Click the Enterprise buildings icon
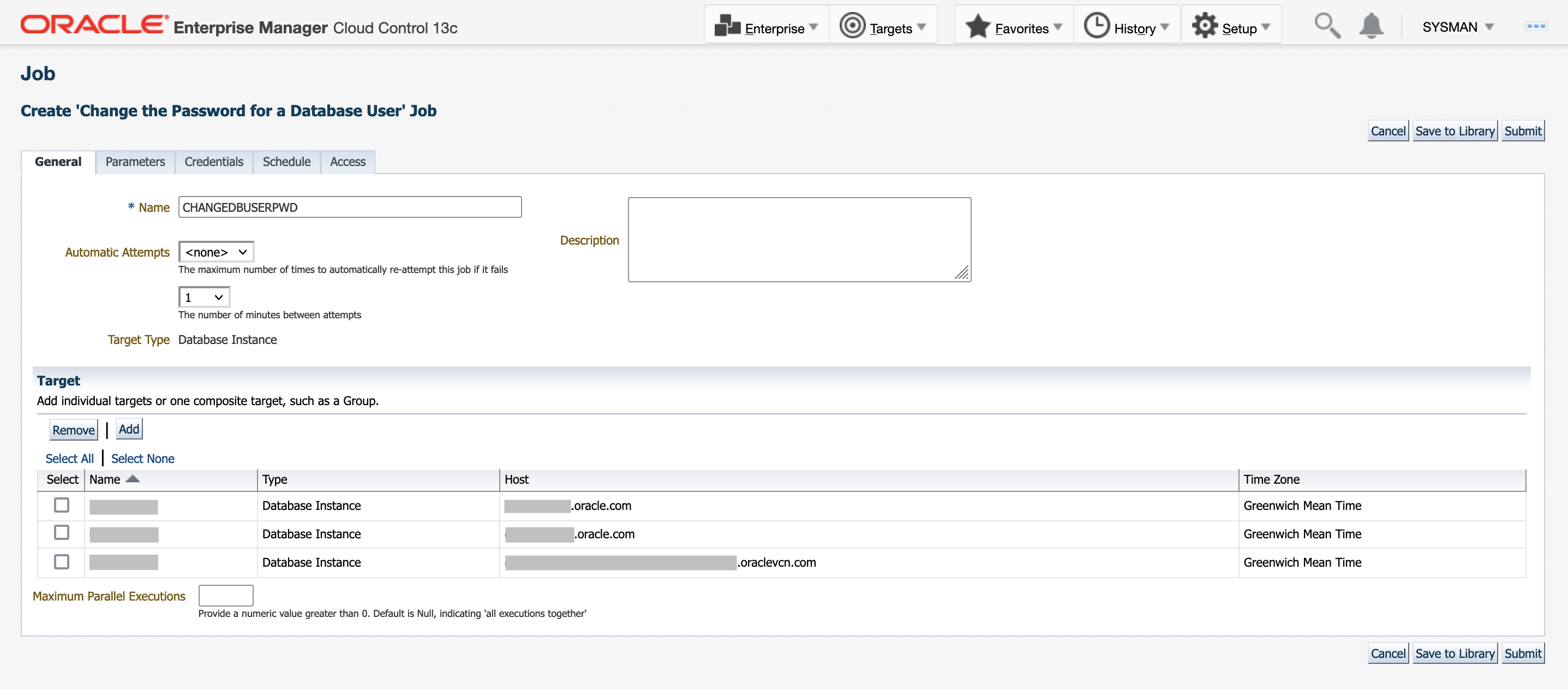Viewport: 1568px width, 689px height. click(x=727, y=27)
